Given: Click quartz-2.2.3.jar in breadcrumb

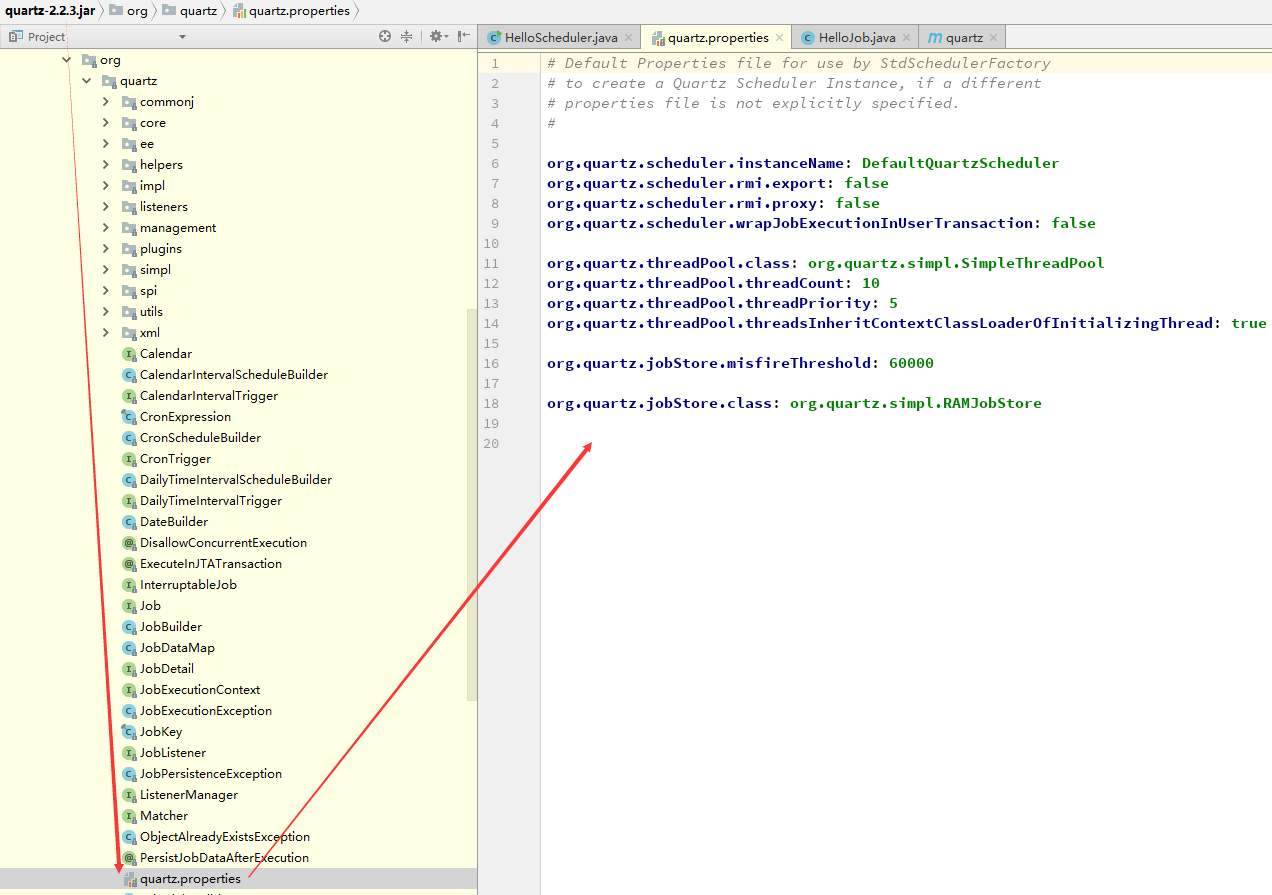Looking at the screenshot, I should (50, 11).
